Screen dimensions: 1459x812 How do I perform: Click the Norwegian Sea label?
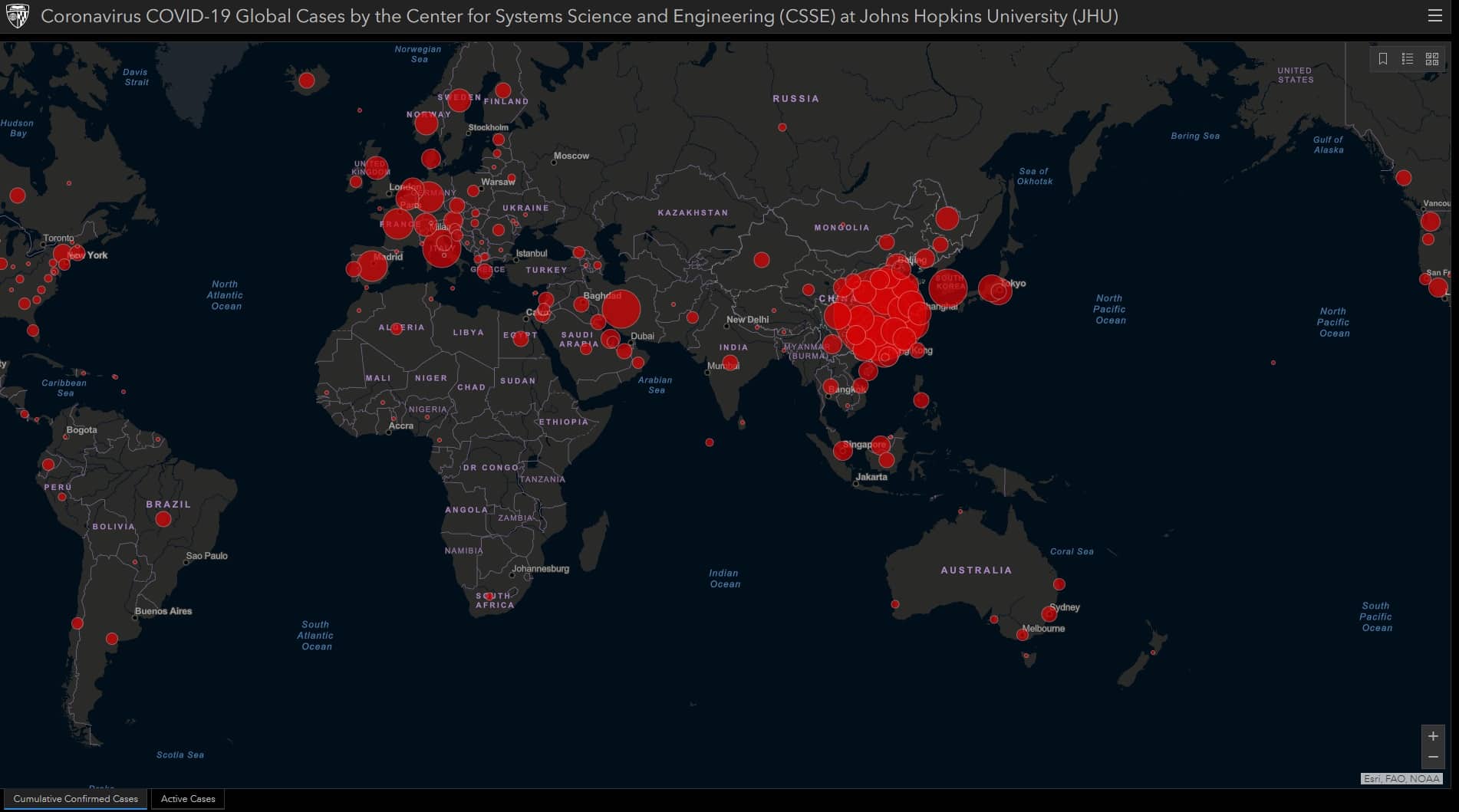[418, 54]
